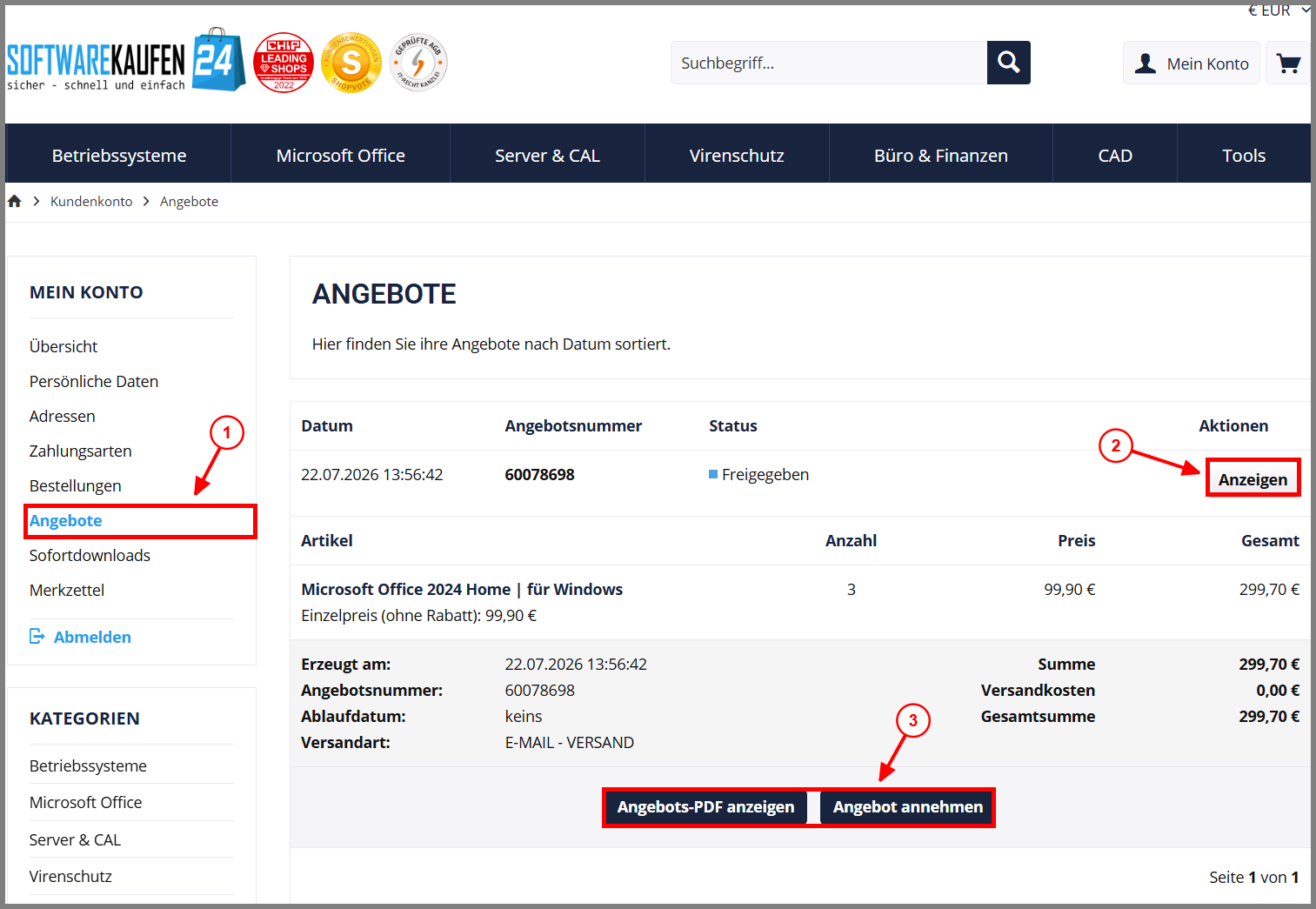Click the Seite 1 von 1 pagination text

(1253, 877)
